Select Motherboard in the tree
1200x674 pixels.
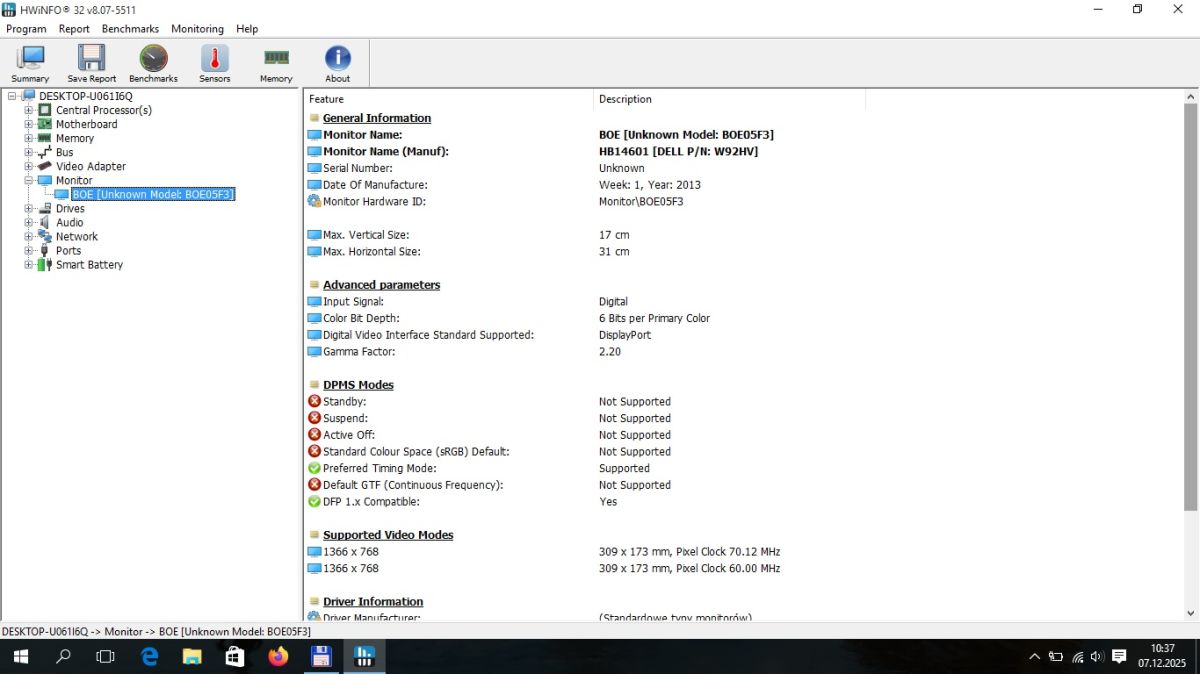(86, 124)
